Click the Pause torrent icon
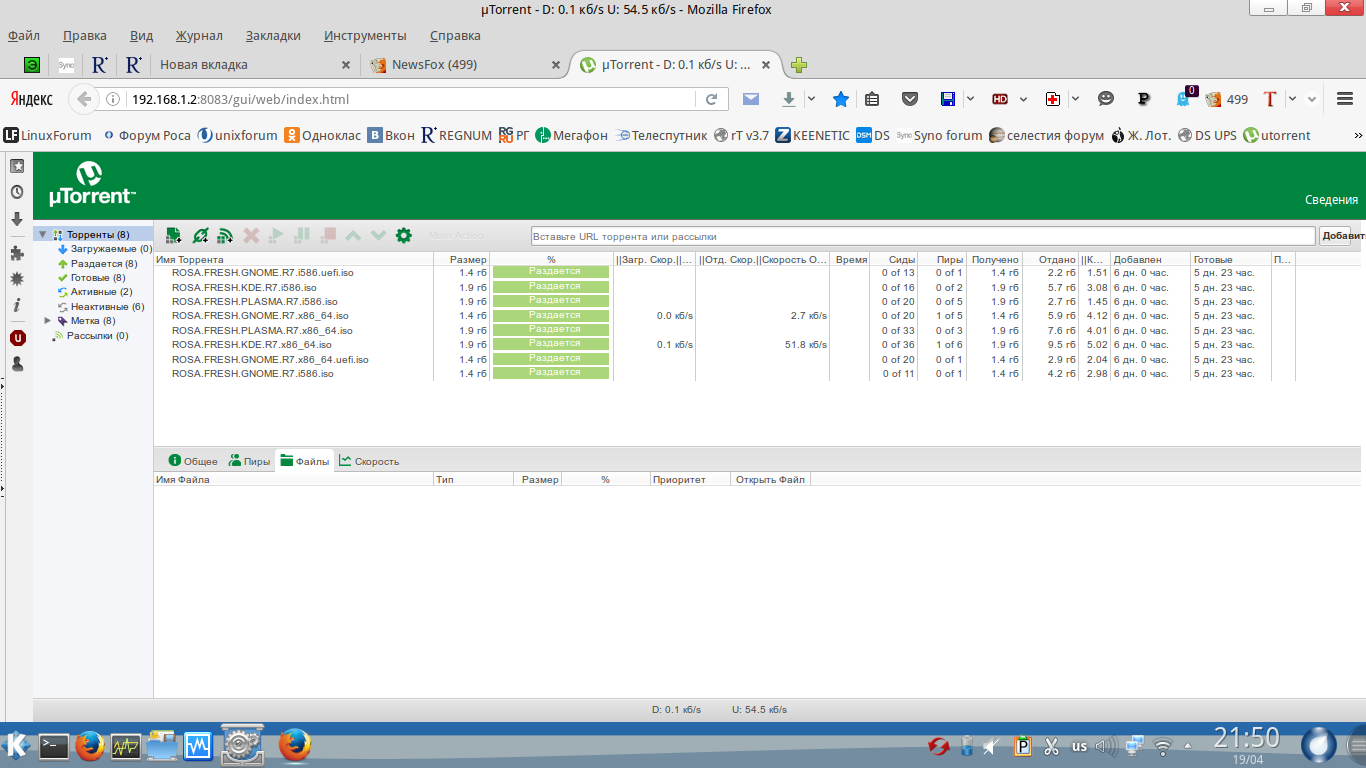1366x768 pixels. tap(302, 236)
